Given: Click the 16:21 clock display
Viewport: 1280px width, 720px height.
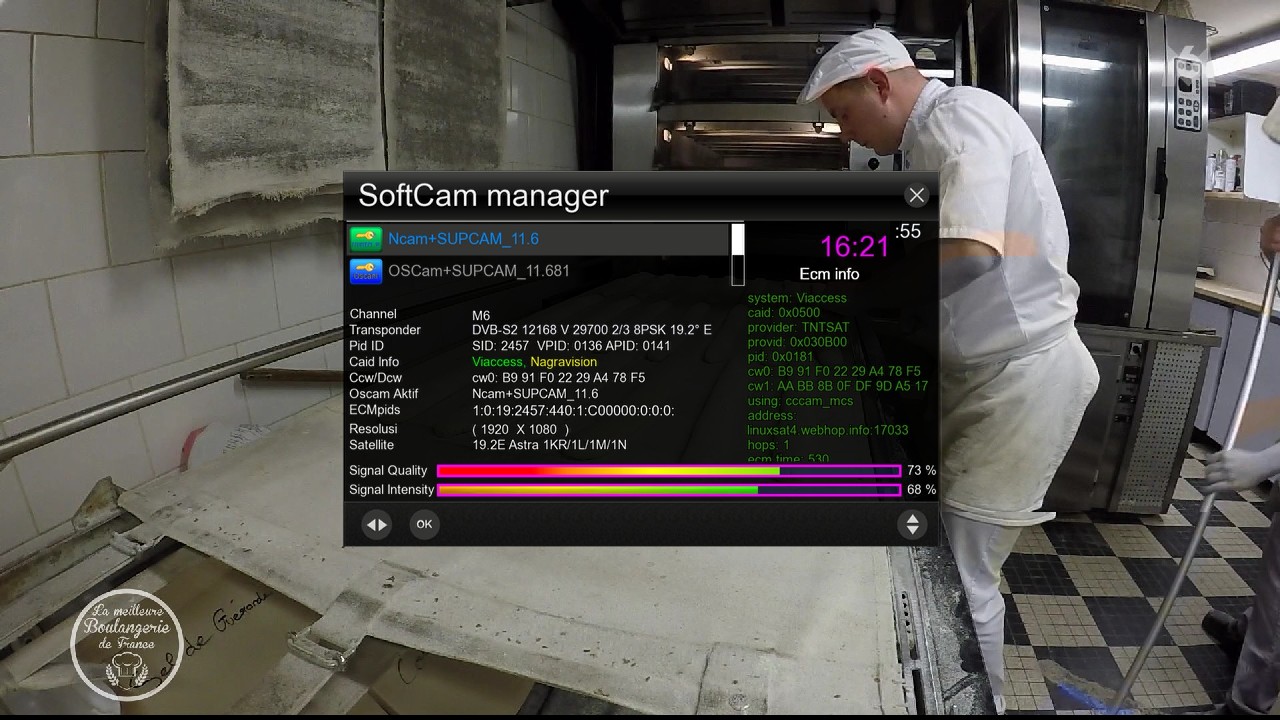Looking at the screenshot, I should pos(854,247).
